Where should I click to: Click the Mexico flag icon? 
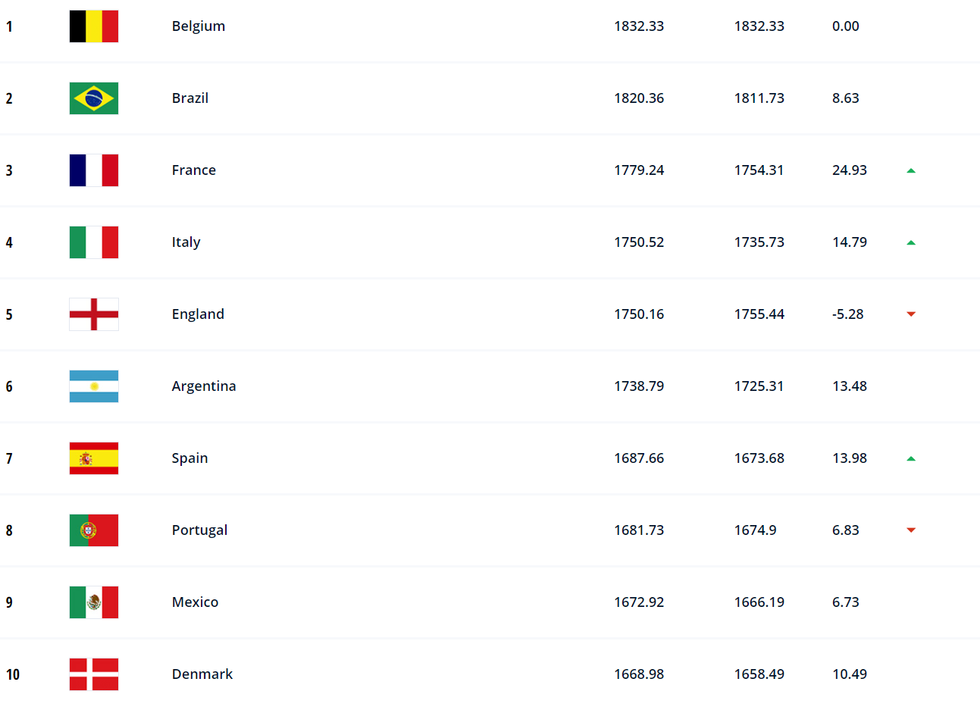tap(94, 602)
